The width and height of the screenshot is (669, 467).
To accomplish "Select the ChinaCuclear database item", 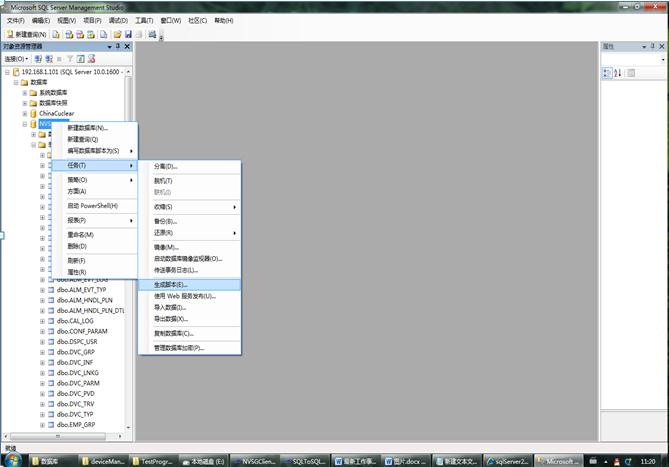I will pos(56,113).
